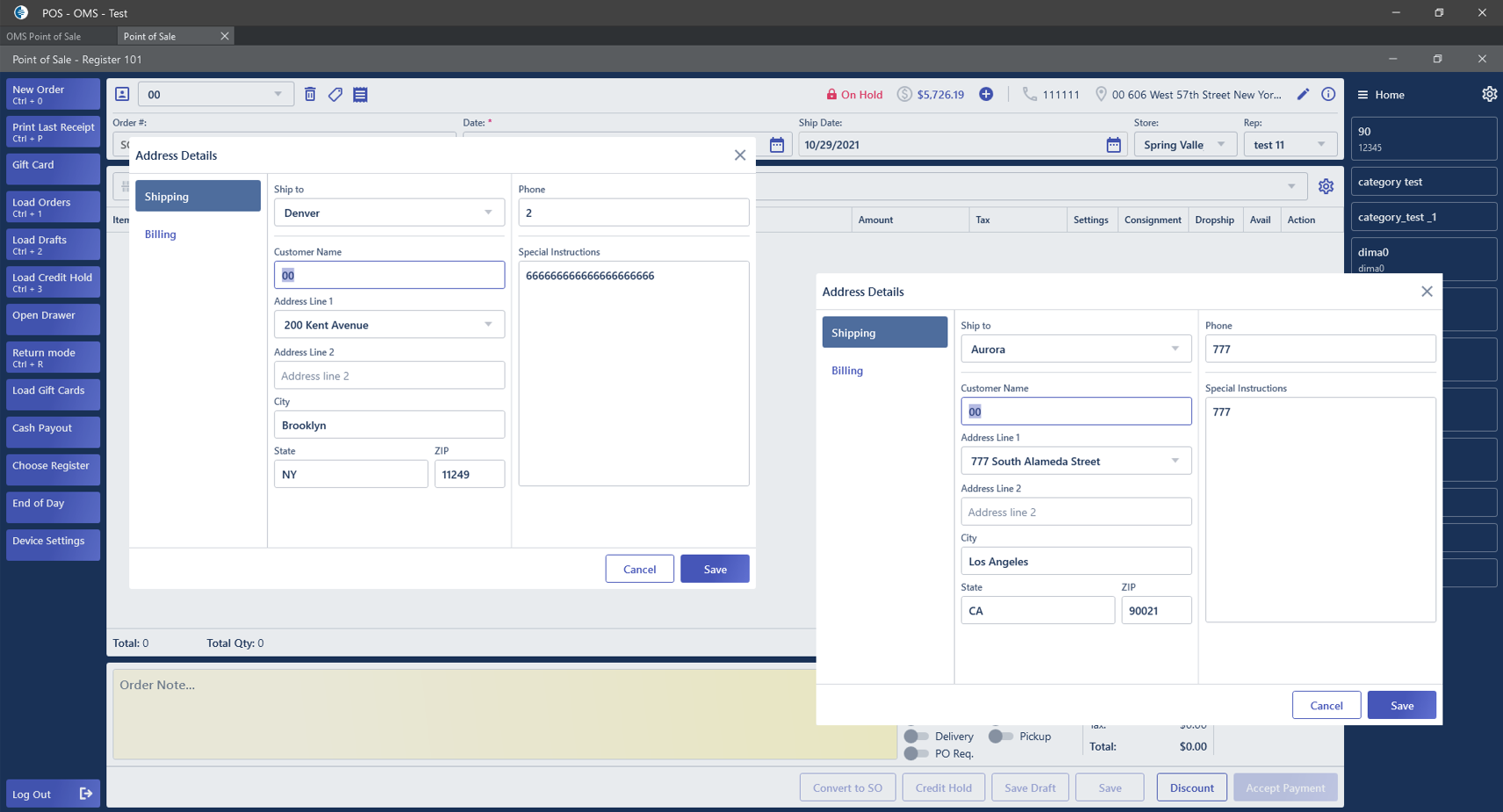Cancel the Brooklyn address dialog

(x=639, y=569)
